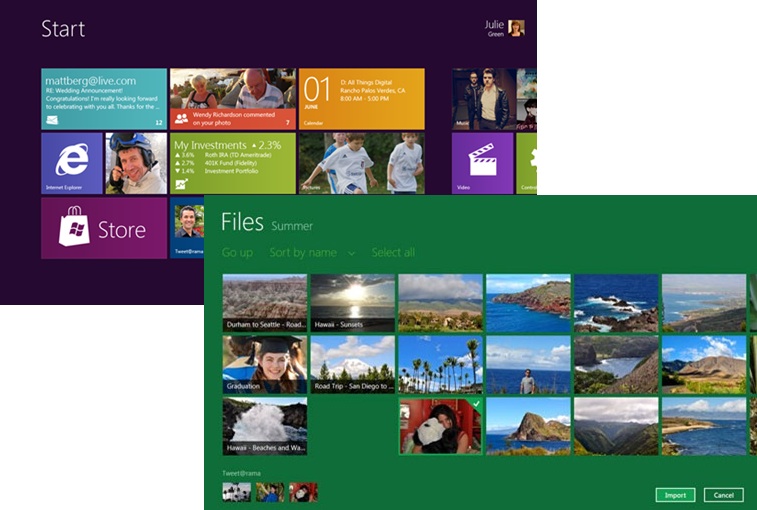This screenshot has height=510, width=757.
Task: Open the skier photo tile
Action: coord(136,163)
